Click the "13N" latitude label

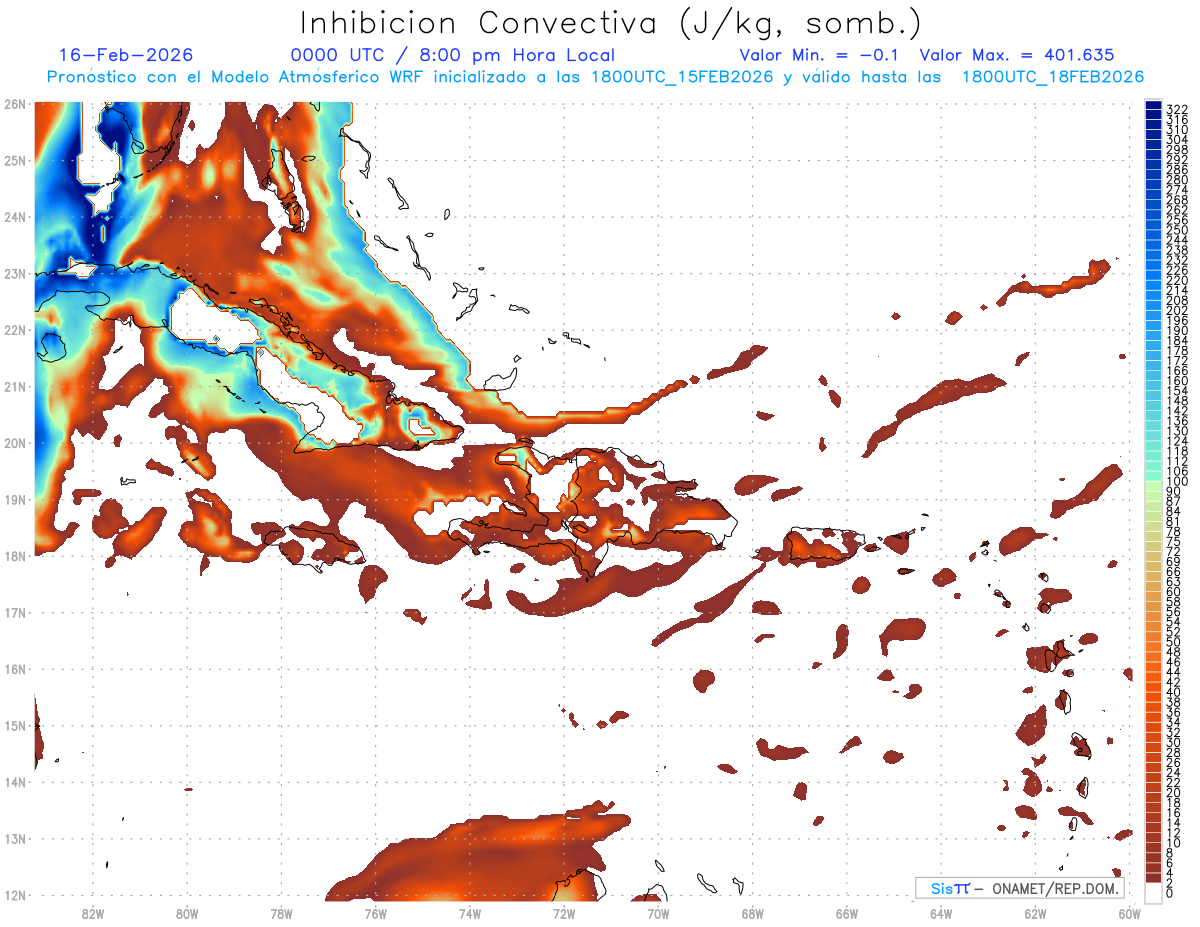[14, 839]
